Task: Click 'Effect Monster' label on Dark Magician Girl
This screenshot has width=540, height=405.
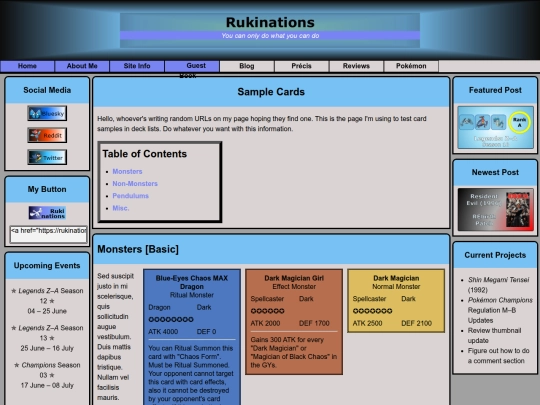Action: pos(294,287)
